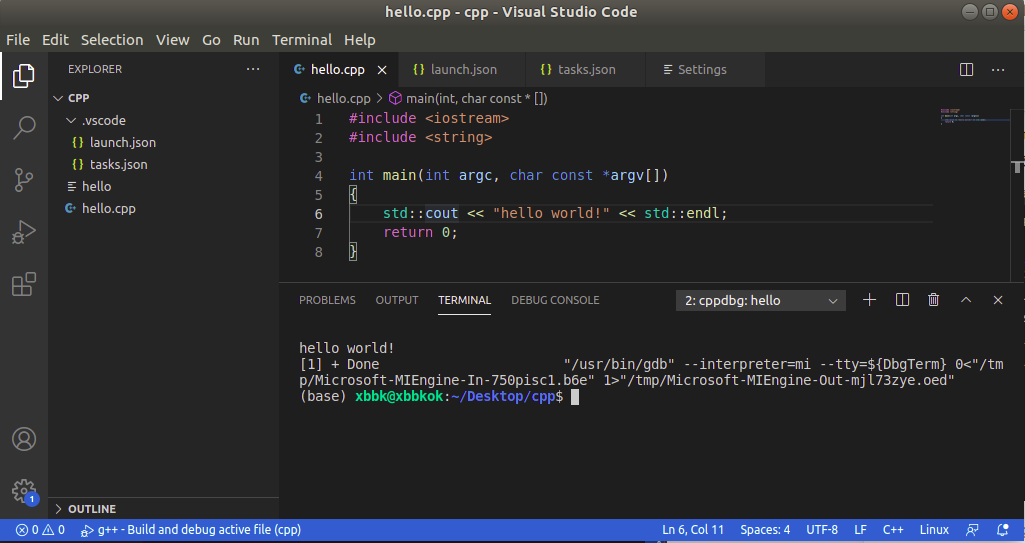Screen dimensions: 1025x543
Task: Click Ln 6, Col 11 in status bar
Action: click(693, 530)
